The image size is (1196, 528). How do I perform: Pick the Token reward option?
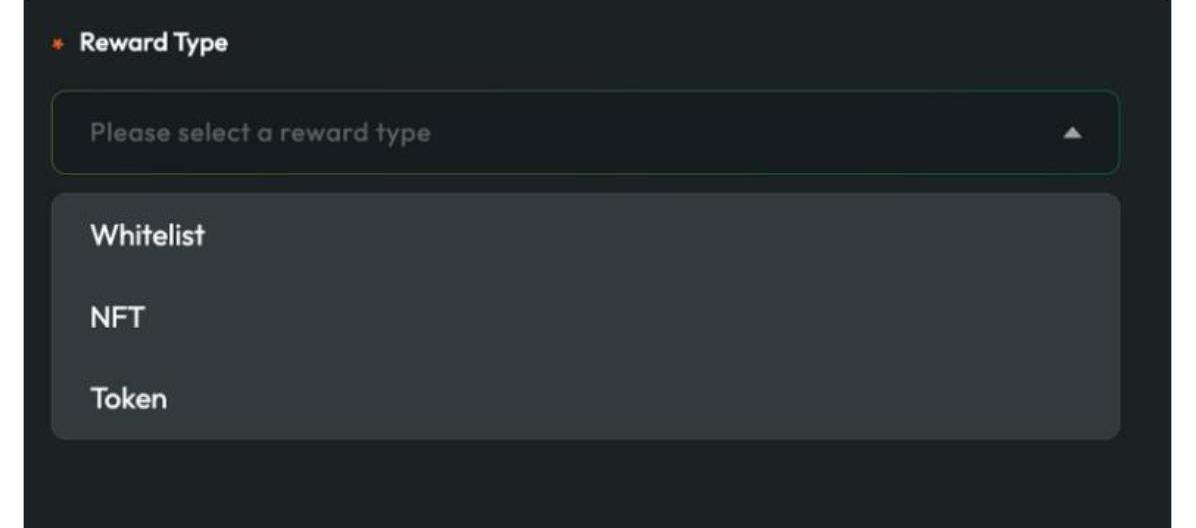coord(128,399)
